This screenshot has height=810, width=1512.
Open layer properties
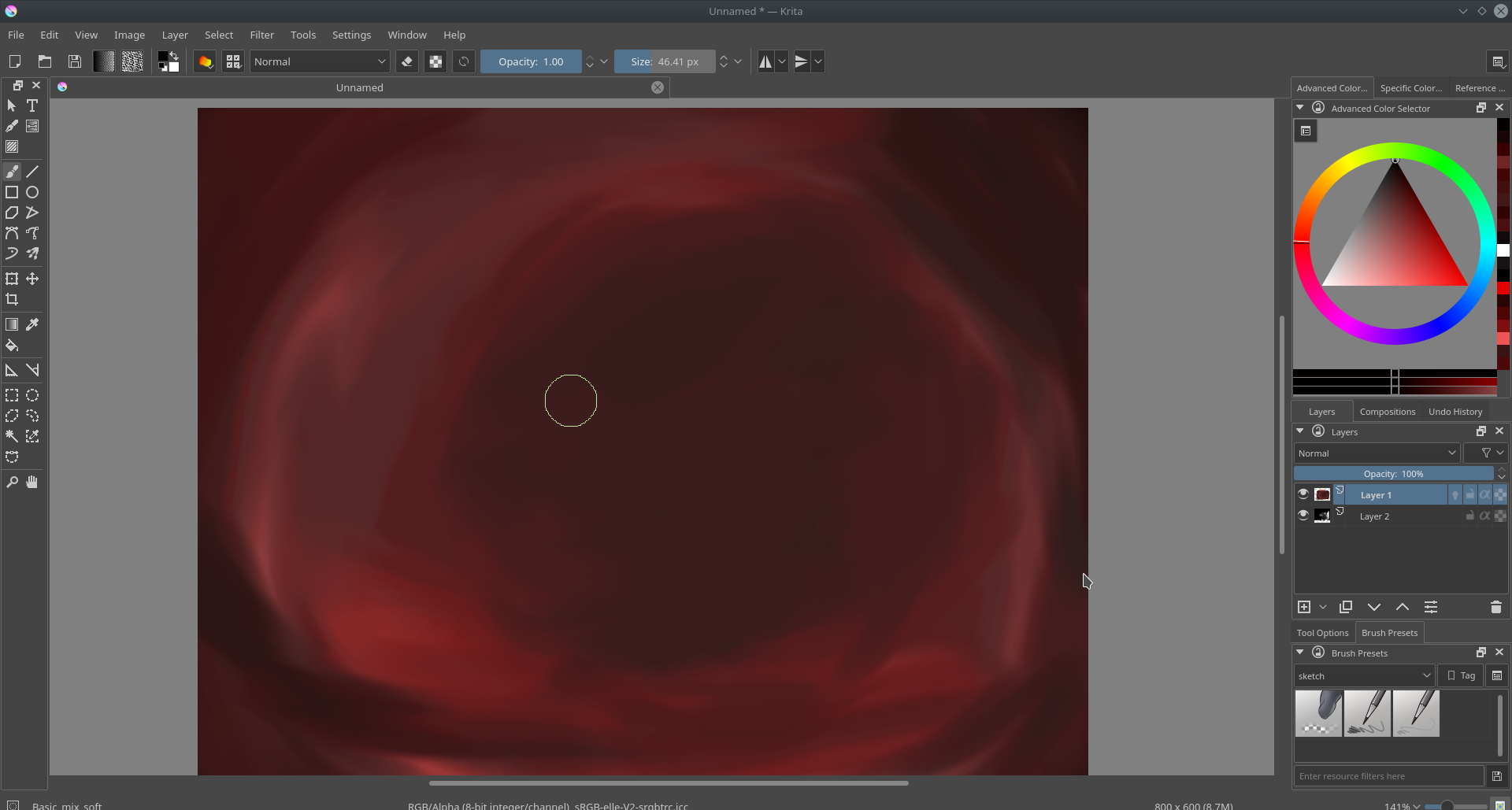point(1431,607)
